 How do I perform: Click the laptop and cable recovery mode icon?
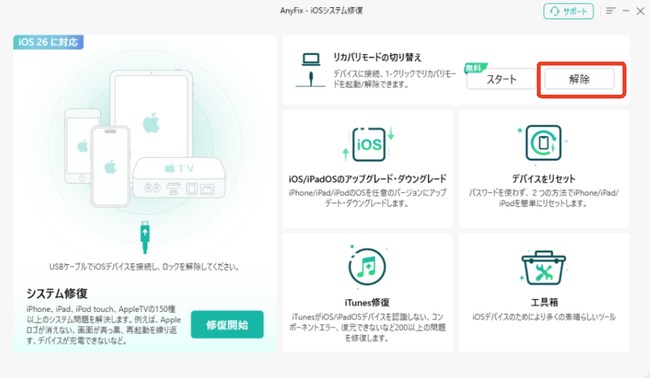310,70
